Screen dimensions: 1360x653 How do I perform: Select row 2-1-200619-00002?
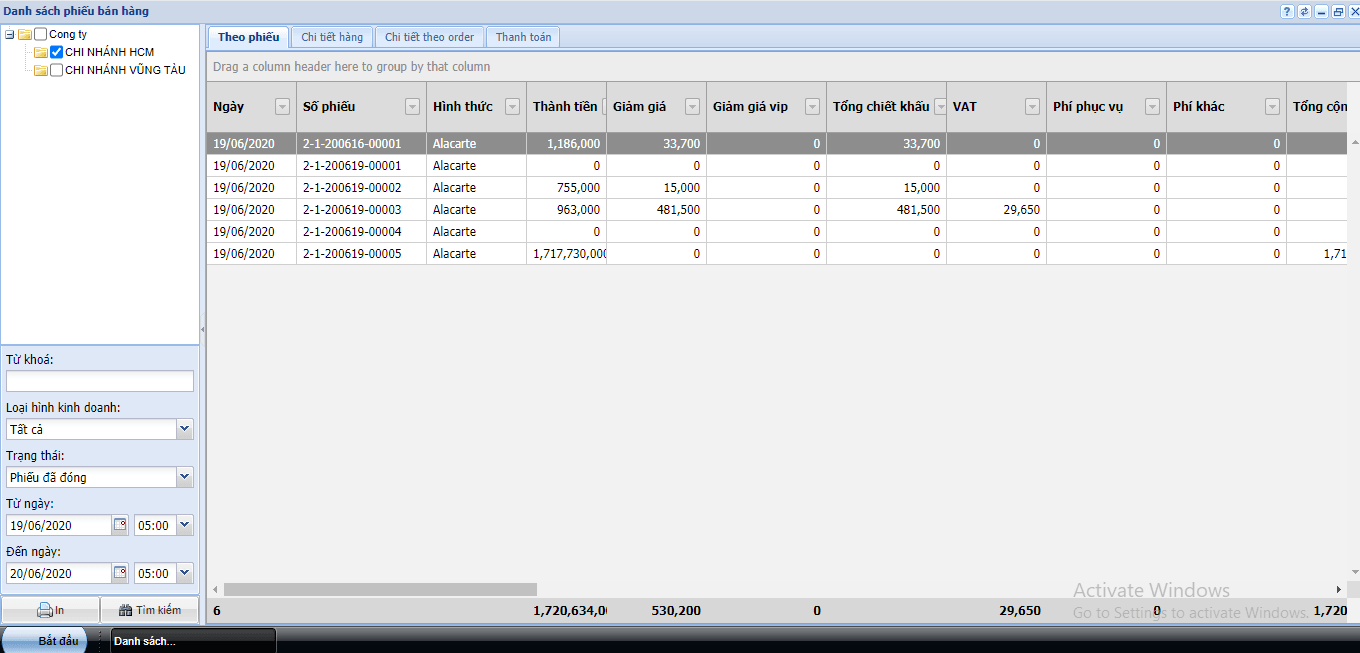[776, 188]
